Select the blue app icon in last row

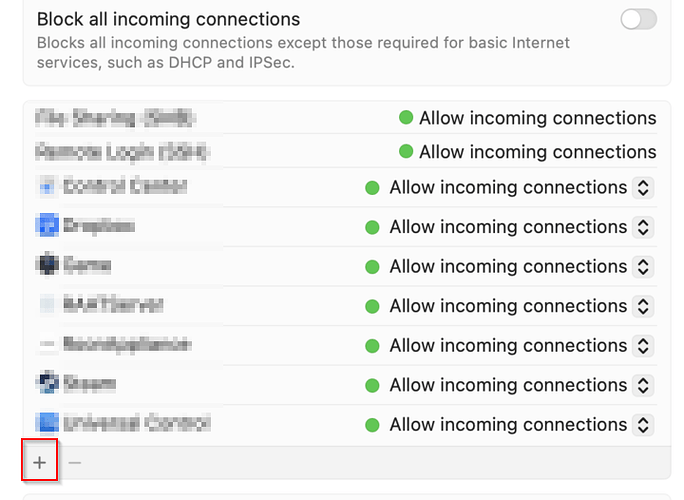[47, 423]
